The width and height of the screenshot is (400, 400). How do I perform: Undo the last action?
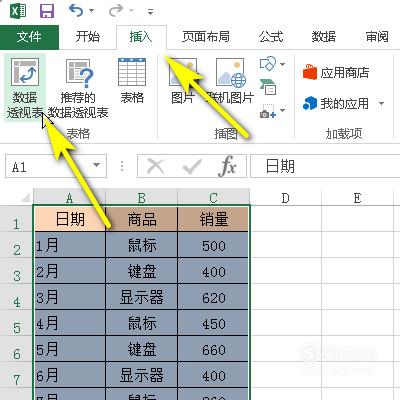point(76,11)
